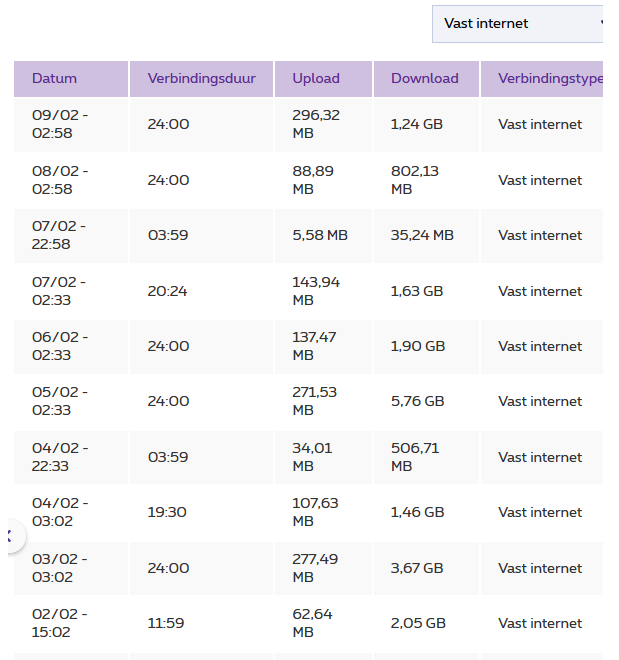The image size is (619, 660).
Task: Open the Vast internet dropdown
Action: point(516,23)
